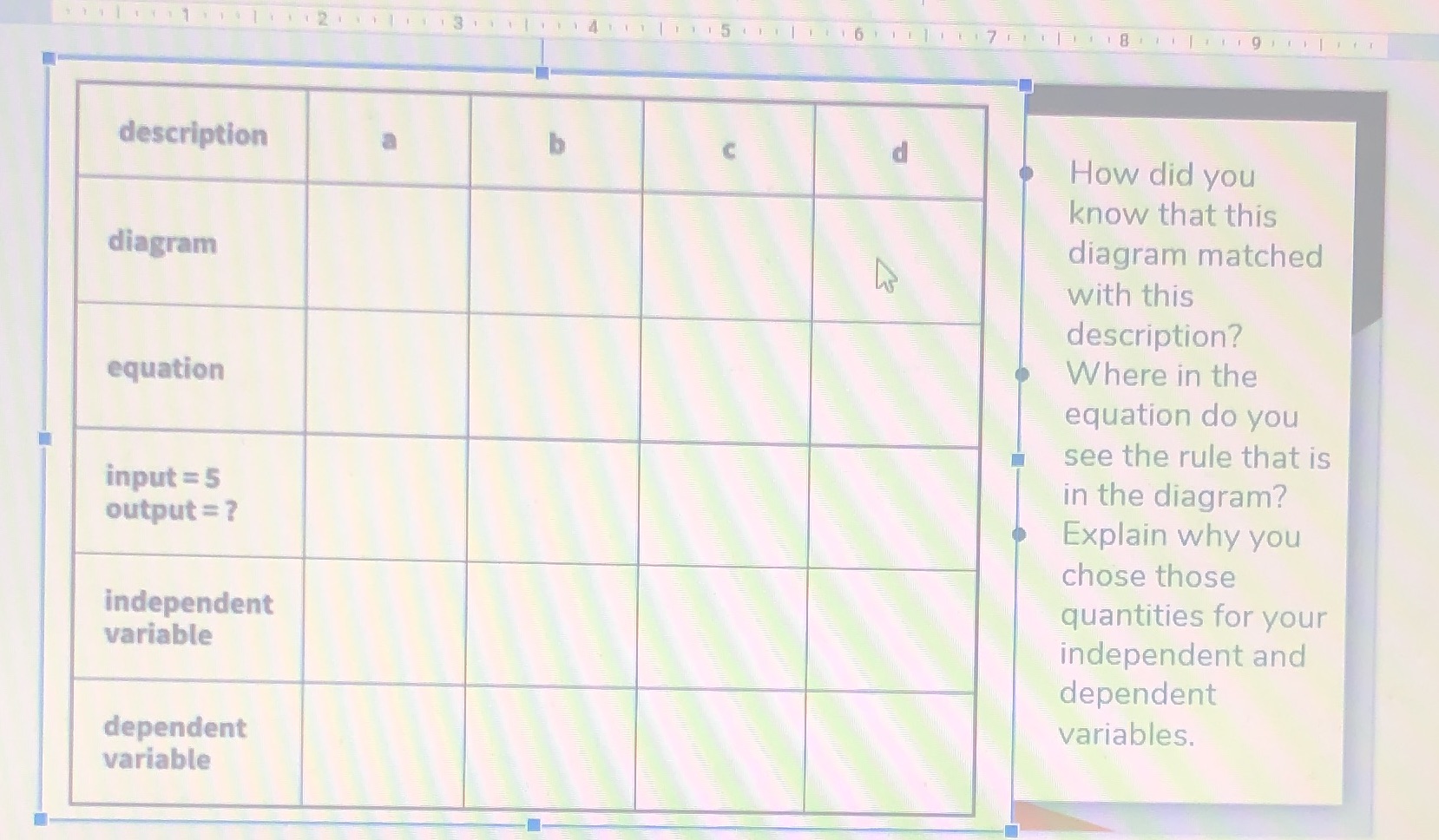1439x840 pixels.
Task: Click the empty equation cell under column a
Action: click(x=388, y=370)
